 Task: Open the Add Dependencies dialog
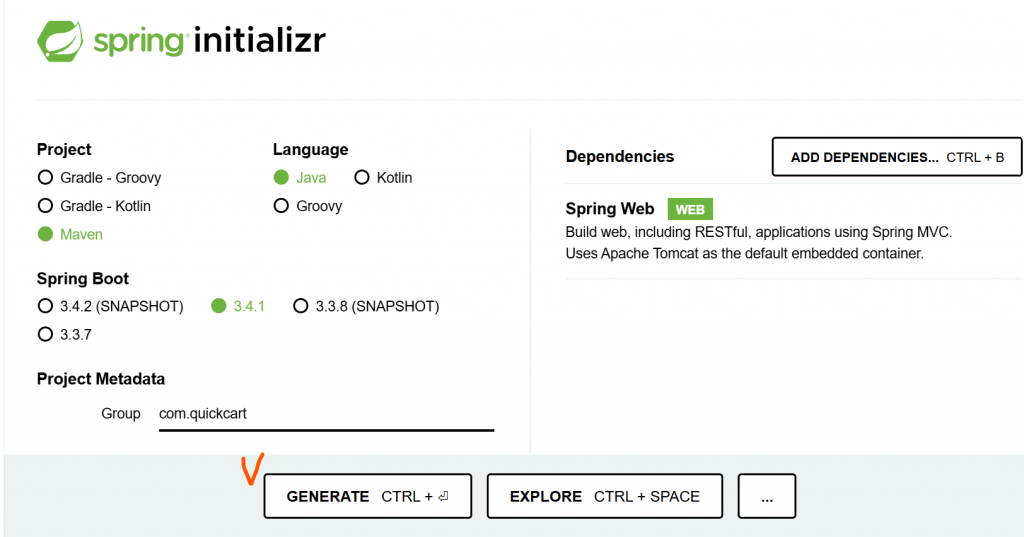pyautogui.click(x=896, y=157)
